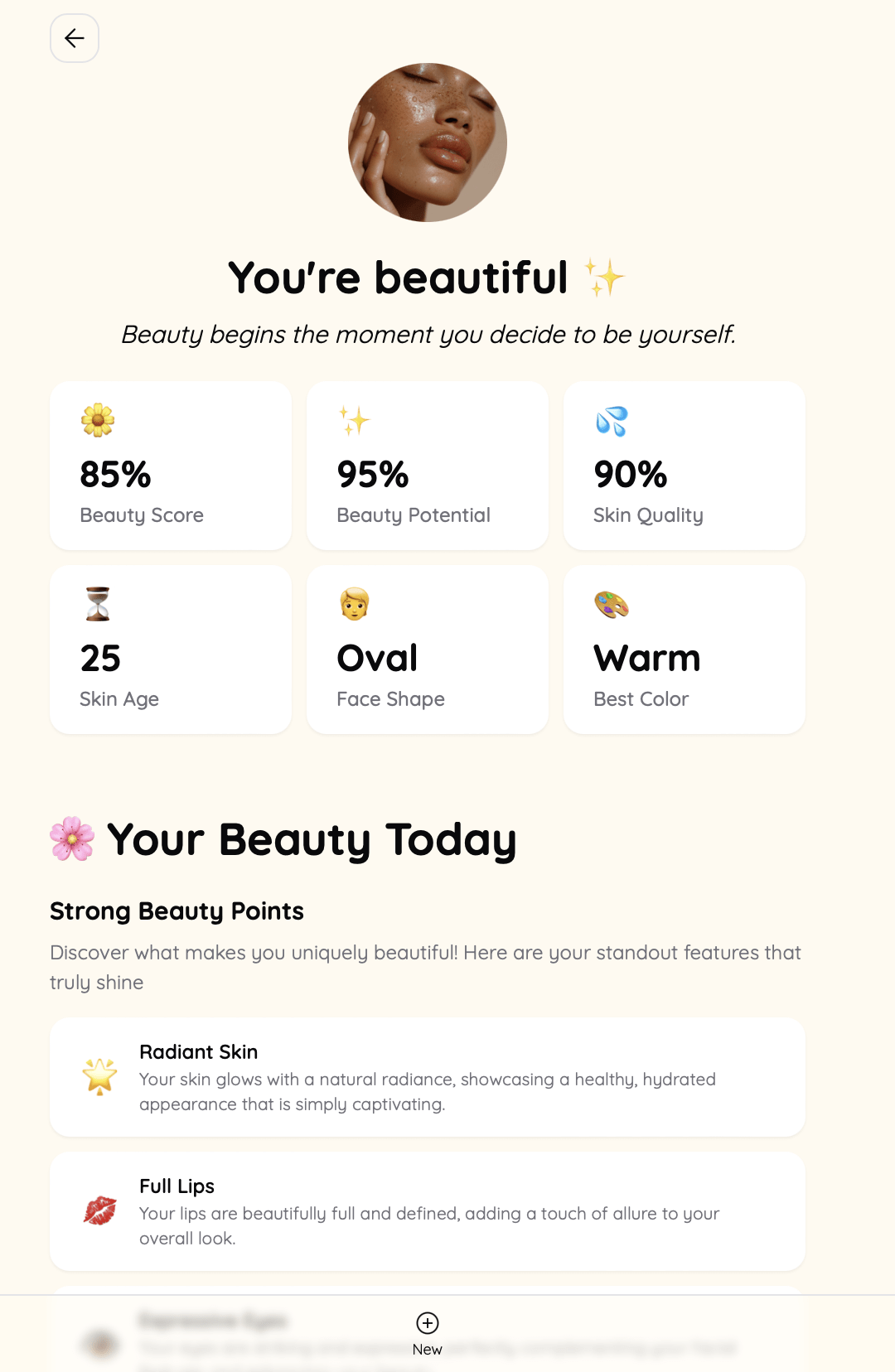Click the glowing star Radiant Skin icon
This screenshot has width=895, height=1372.
[99, 1077]
